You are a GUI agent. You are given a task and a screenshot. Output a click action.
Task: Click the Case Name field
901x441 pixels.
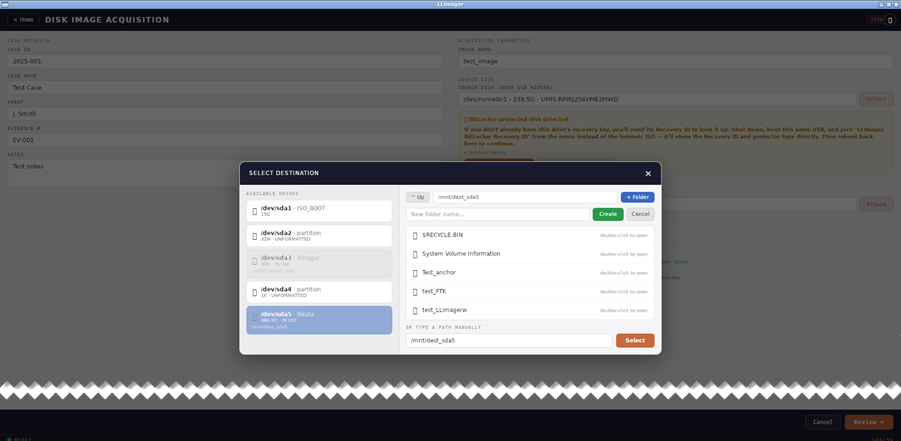(225, 87)
